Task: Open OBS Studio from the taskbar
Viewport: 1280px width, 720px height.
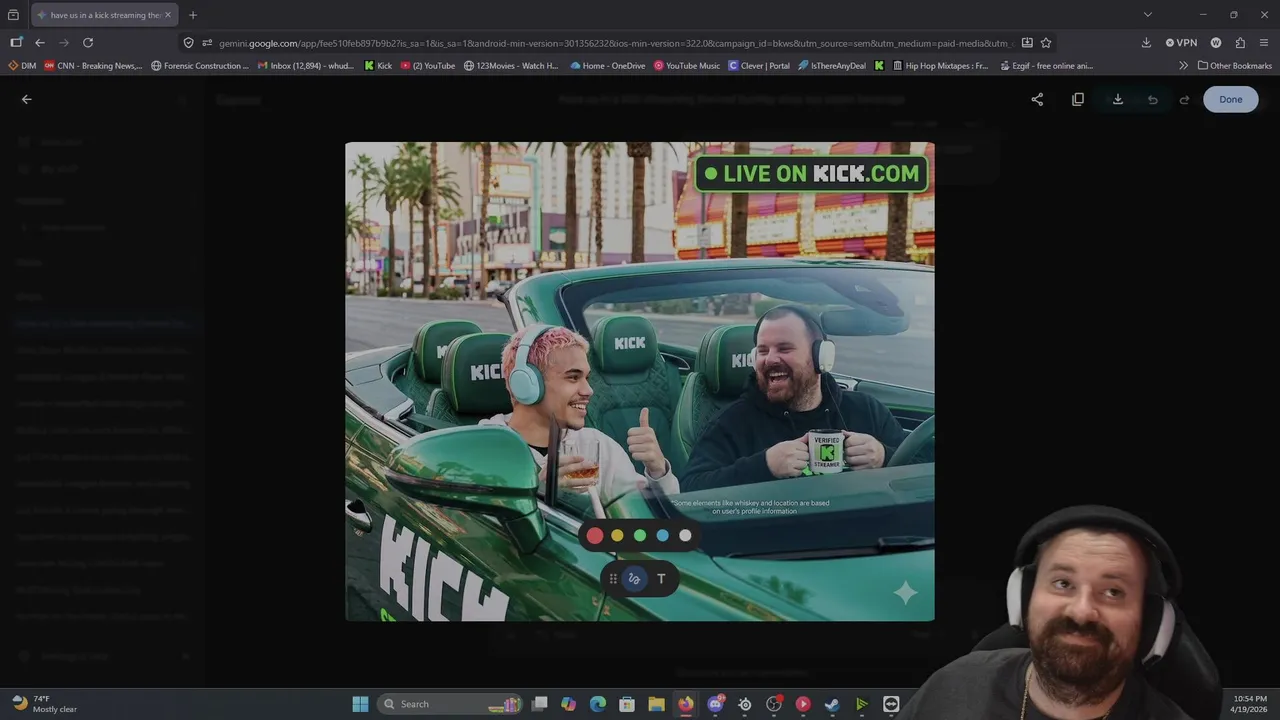Action: pyautogui.click(x=774, y=704)
